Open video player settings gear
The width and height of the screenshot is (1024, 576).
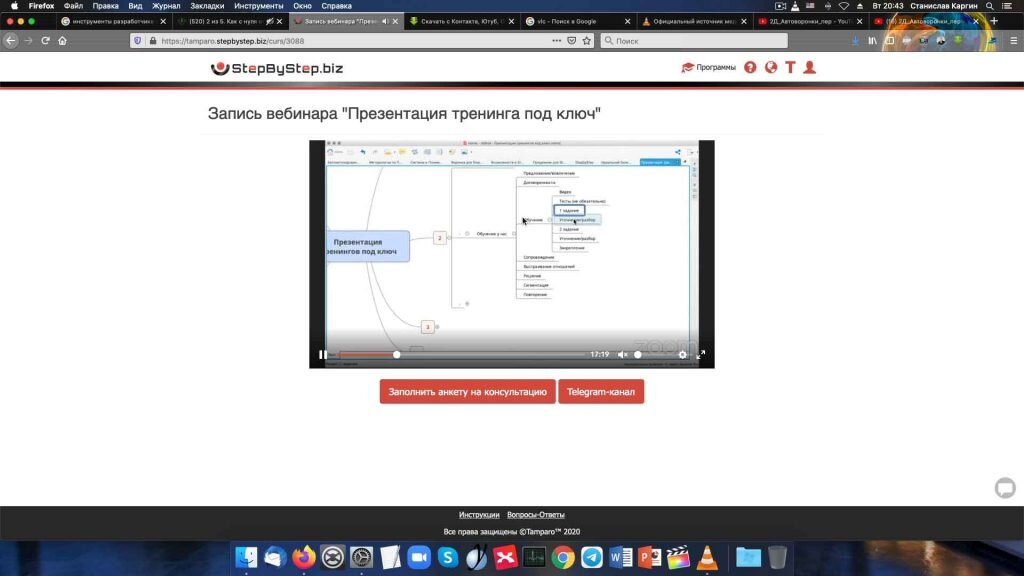(x=682, y=355)
